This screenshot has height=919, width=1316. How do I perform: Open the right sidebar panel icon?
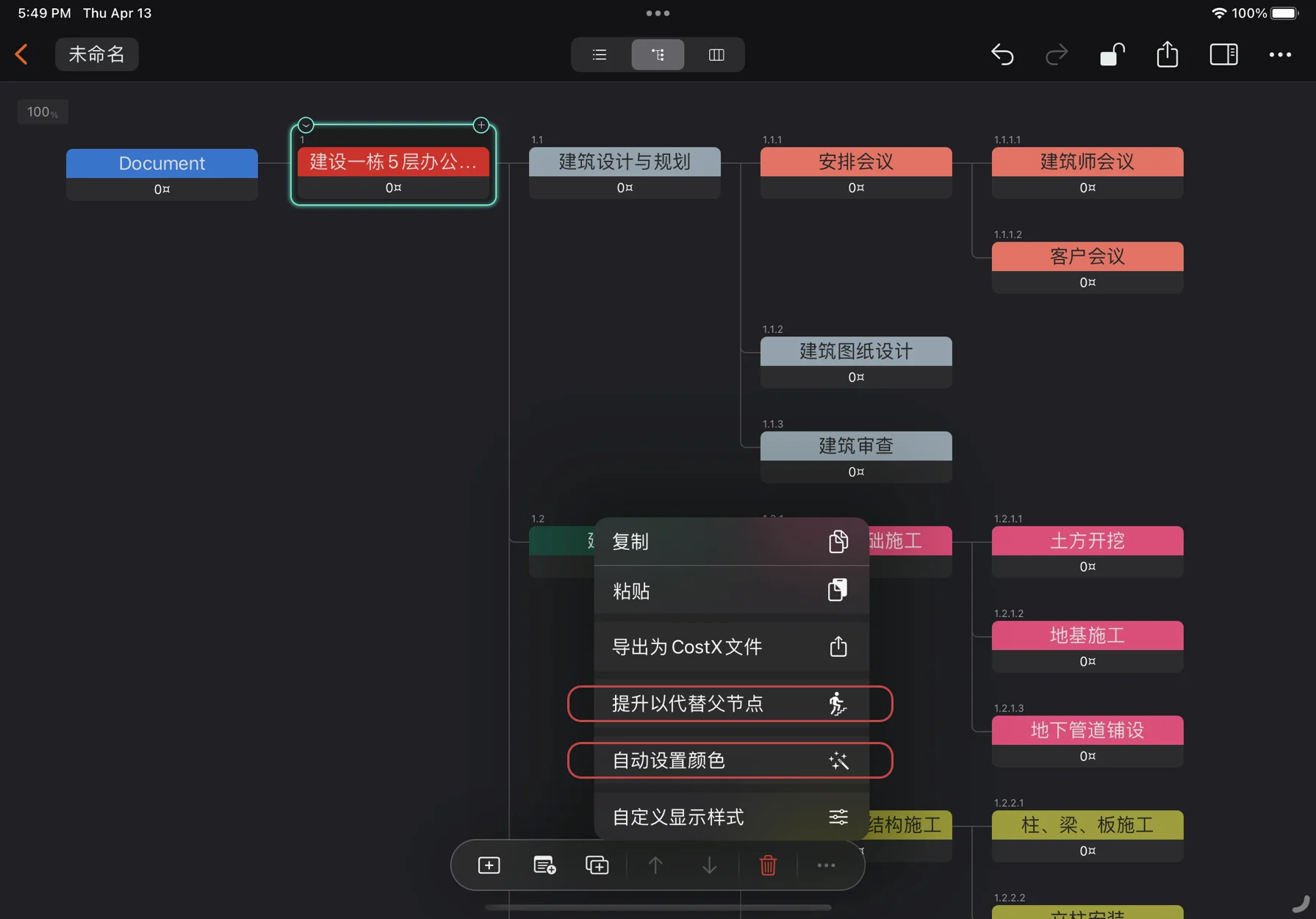point(1223,54)
